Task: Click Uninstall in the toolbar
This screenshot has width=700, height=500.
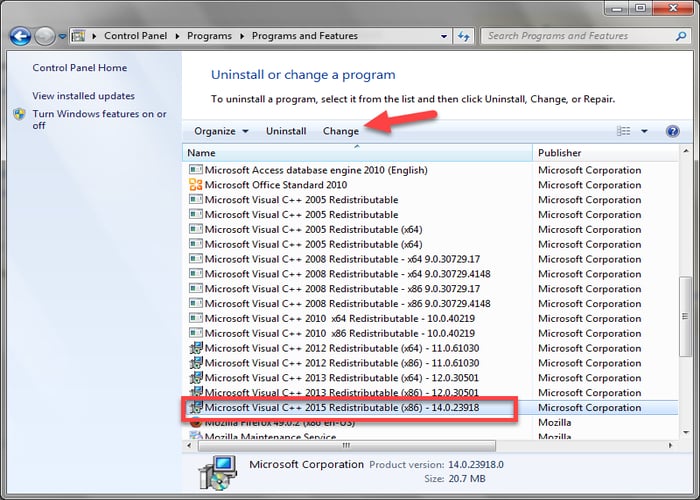Action: click(x=286, y=131)
